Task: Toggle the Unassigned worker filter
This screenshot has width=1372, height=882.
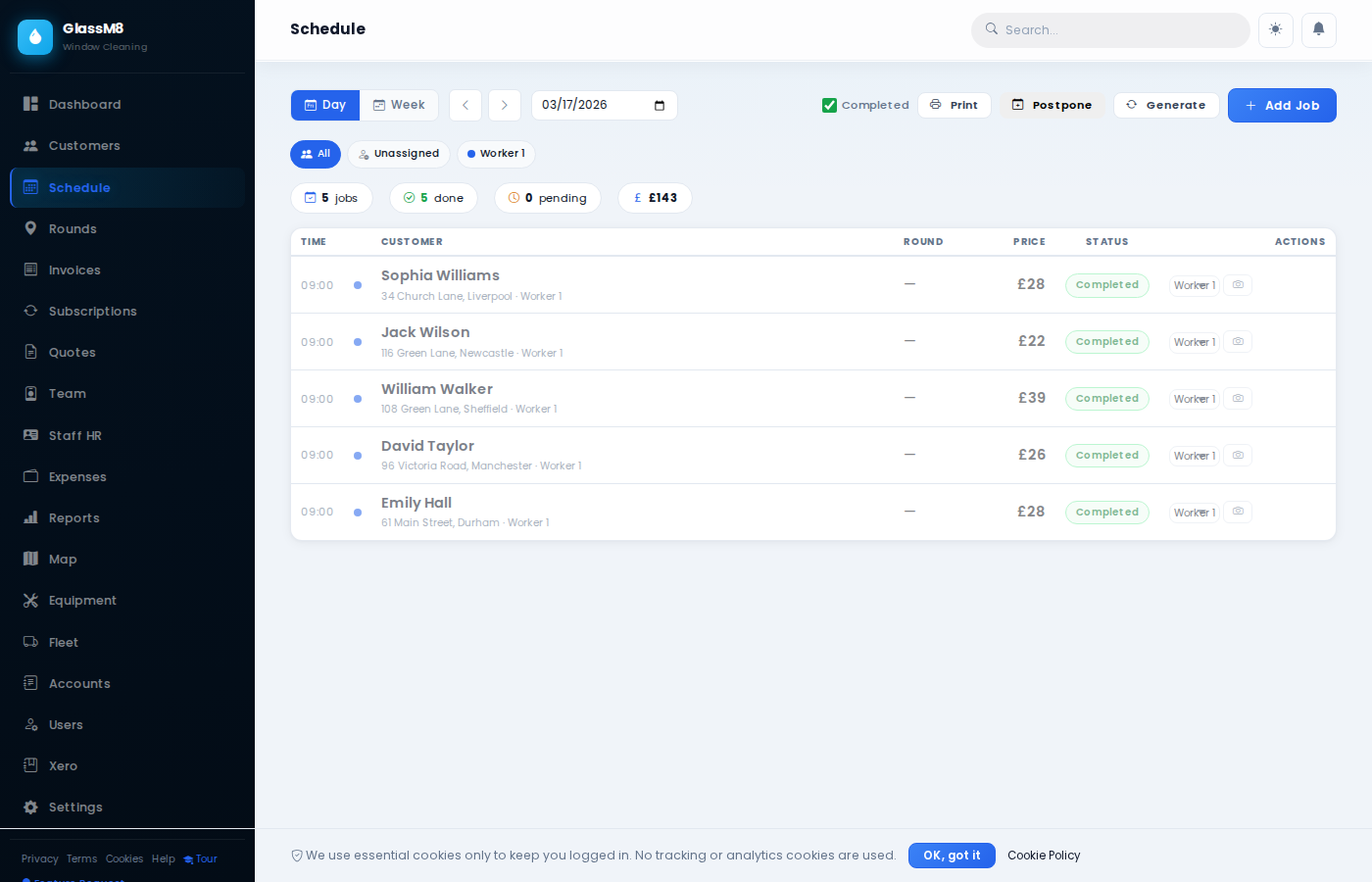Action: (398, 154)
